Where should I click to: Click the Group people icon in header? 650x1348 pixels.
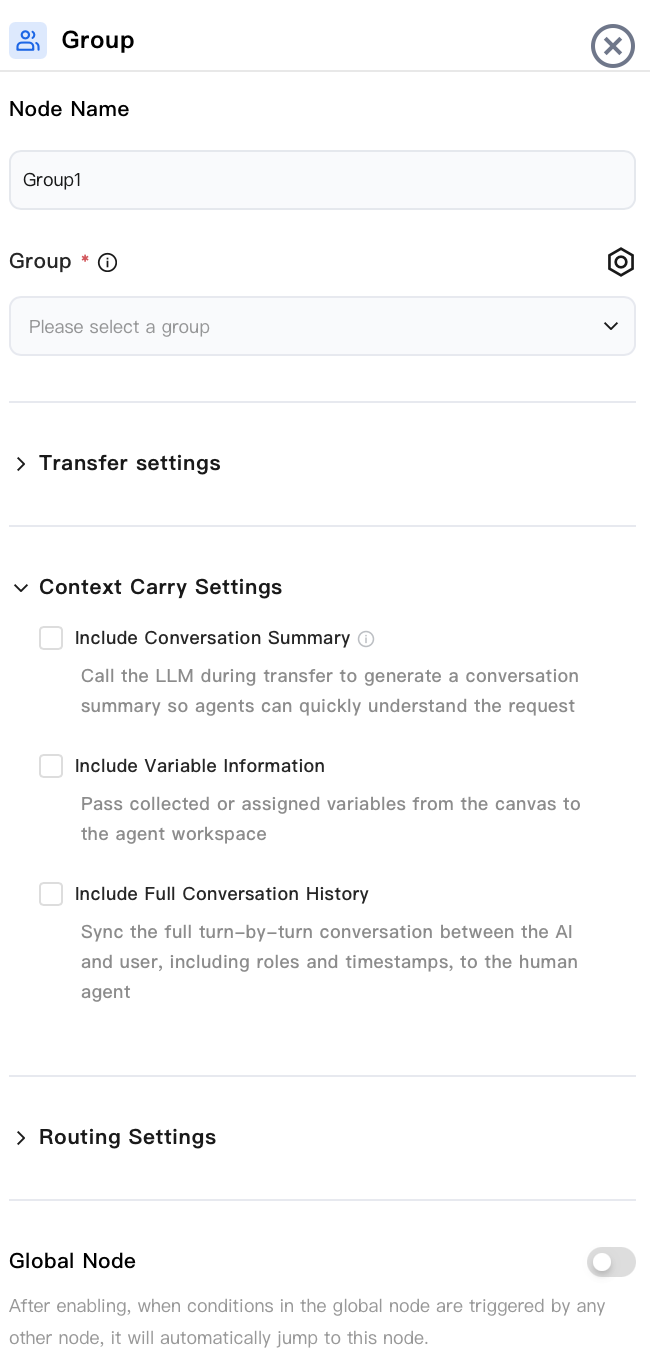point(28,41)
